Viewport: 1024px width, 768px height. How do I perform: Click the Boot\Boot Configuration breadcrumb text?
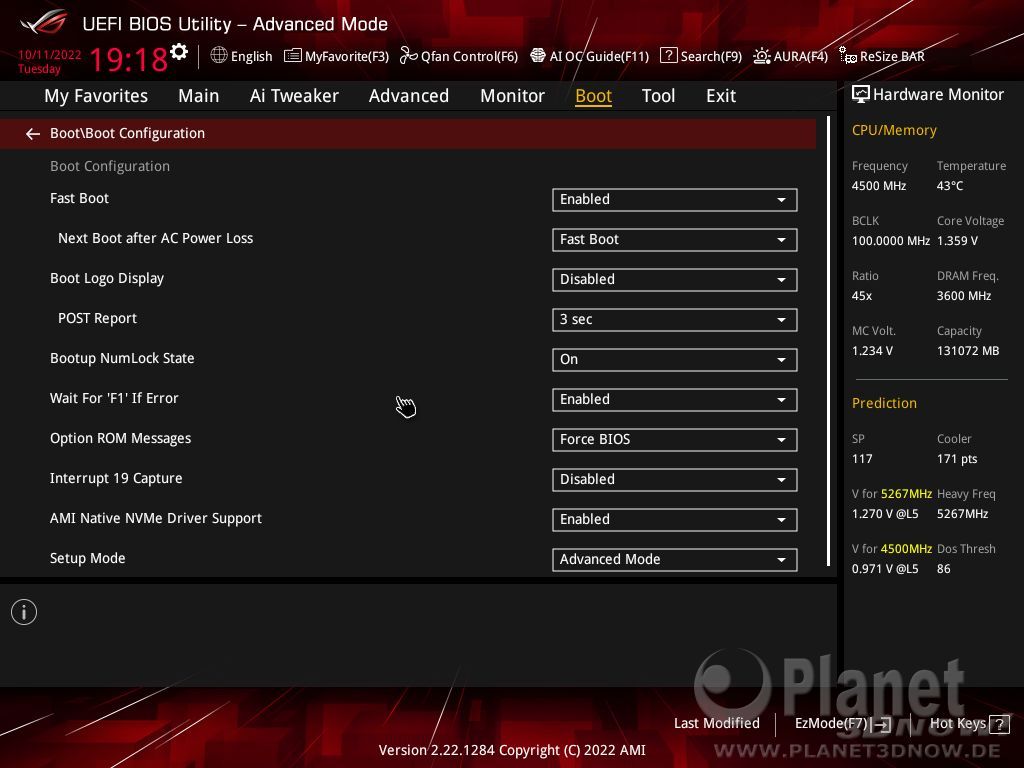click(127, 133)
